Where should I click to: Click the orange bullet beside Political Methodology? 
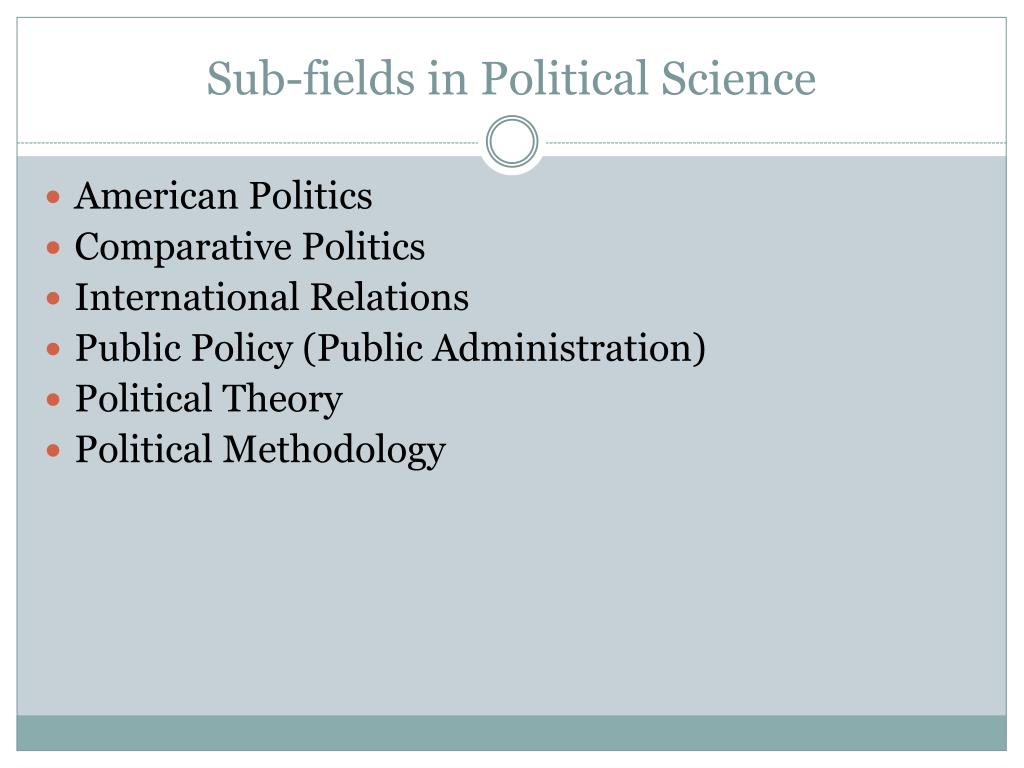point(54,451)
